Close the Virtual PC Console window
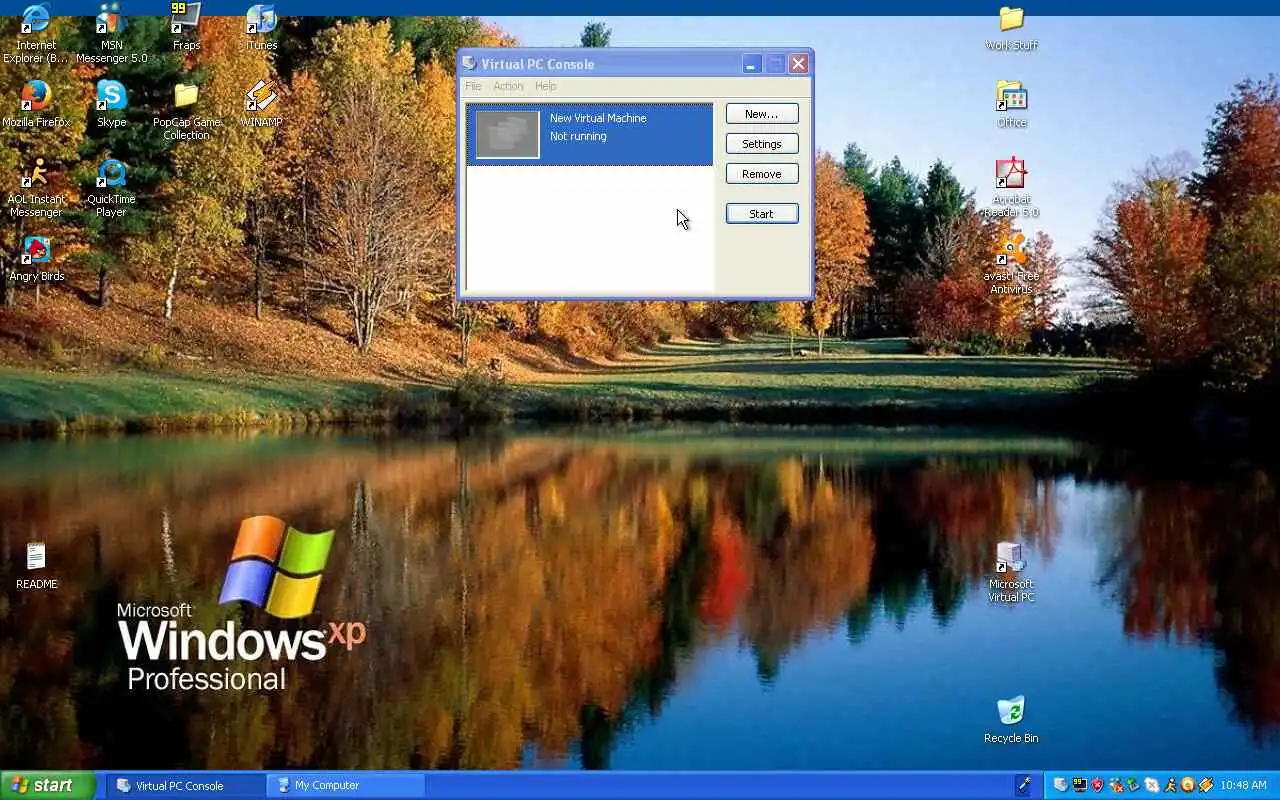1280x800 pixels. tap(798, 64)
